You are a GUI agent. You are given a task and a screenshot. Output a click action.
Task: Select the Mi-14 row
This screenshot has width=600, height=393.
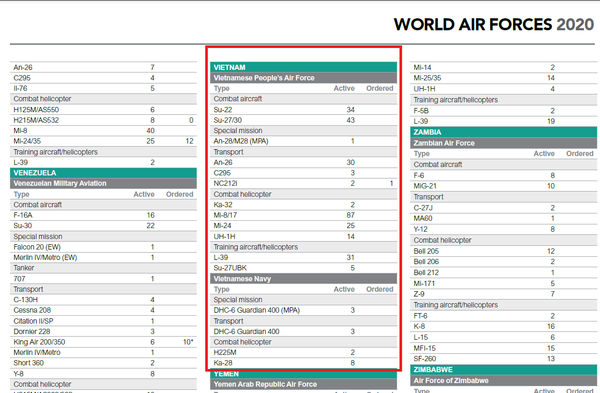503,67
